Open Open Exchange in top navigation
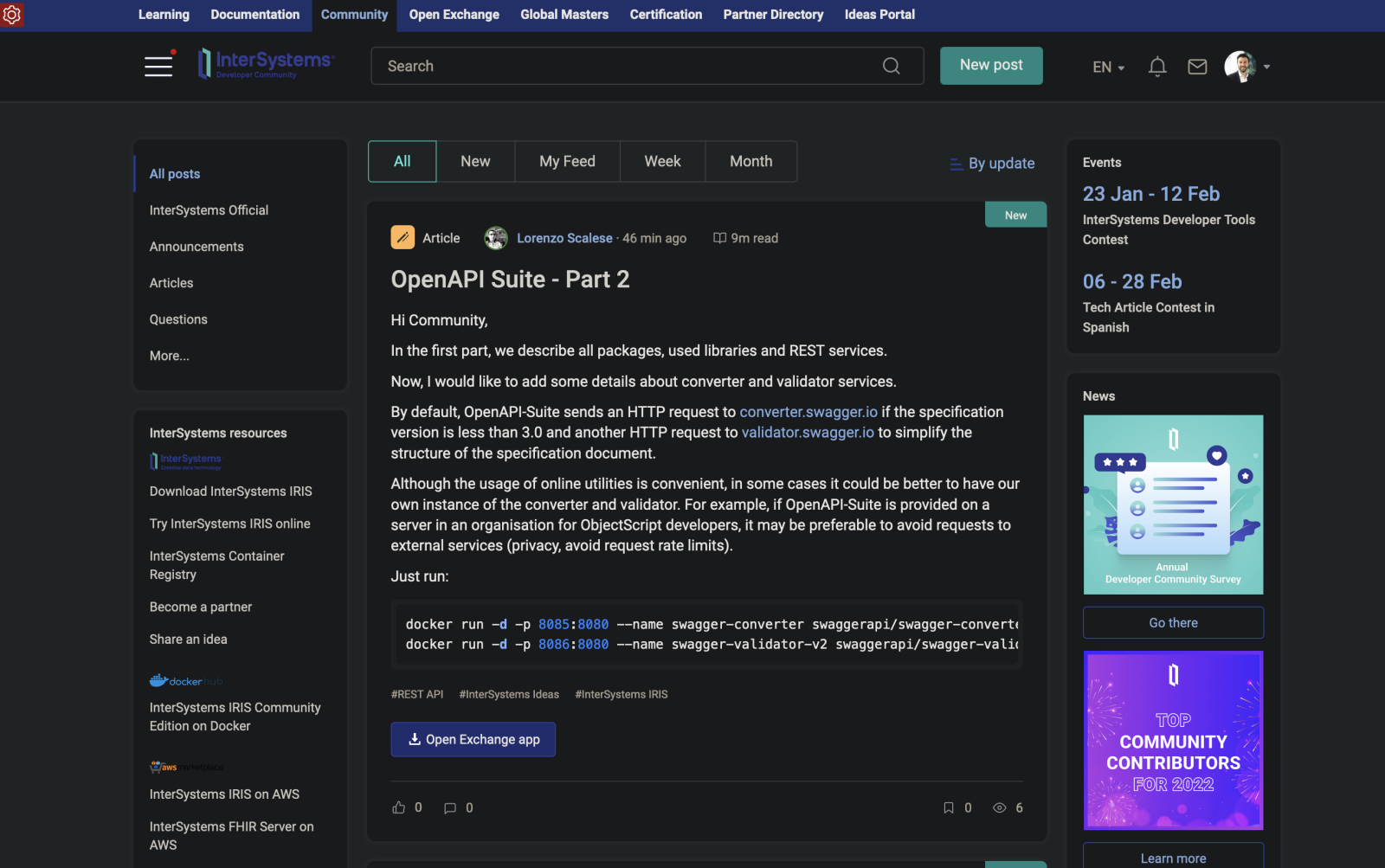1385x868 pixels. (454, 15)
